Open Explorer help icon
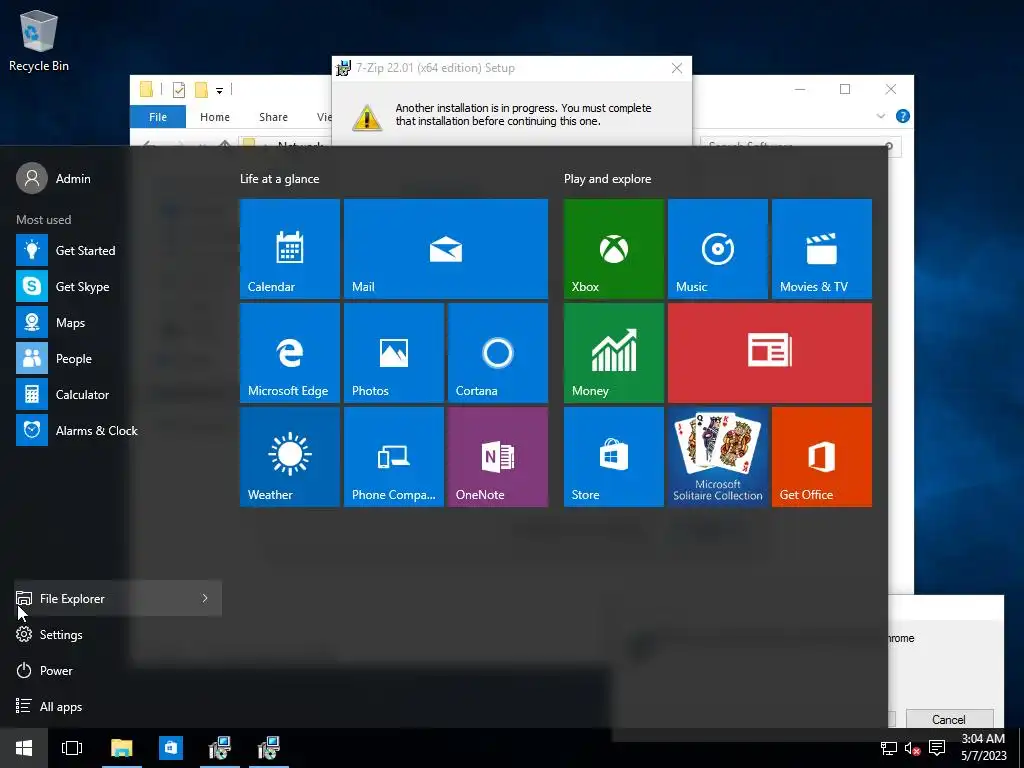Viewport: 1024px width, 768px height. coord(903,116)
